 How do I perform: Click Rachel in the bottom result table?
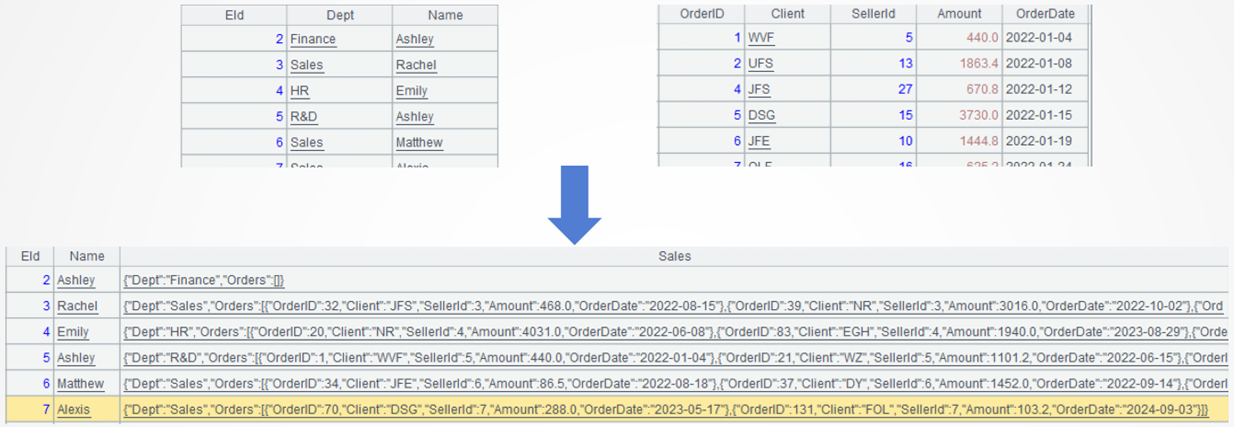77,306
